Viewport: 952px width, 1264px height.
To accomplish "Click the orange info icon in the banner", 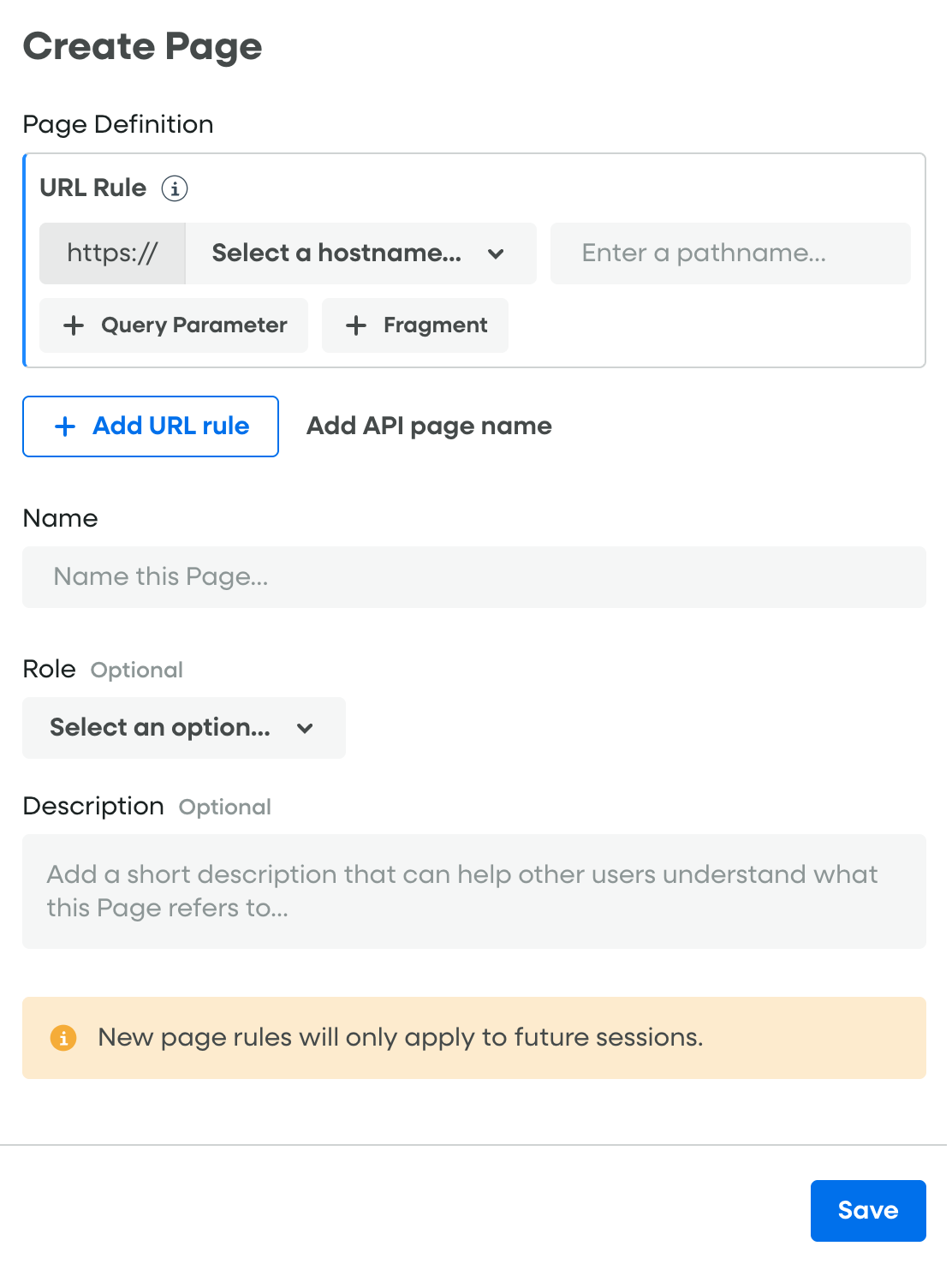I will pos(63,1038).
